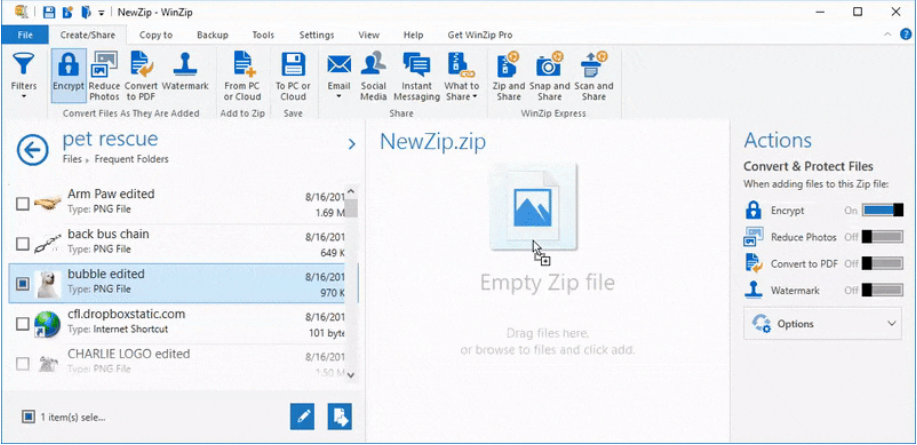Click the file list scrollbar down arrow
Screen dimensions: 917x445
(x=351, y=375)
